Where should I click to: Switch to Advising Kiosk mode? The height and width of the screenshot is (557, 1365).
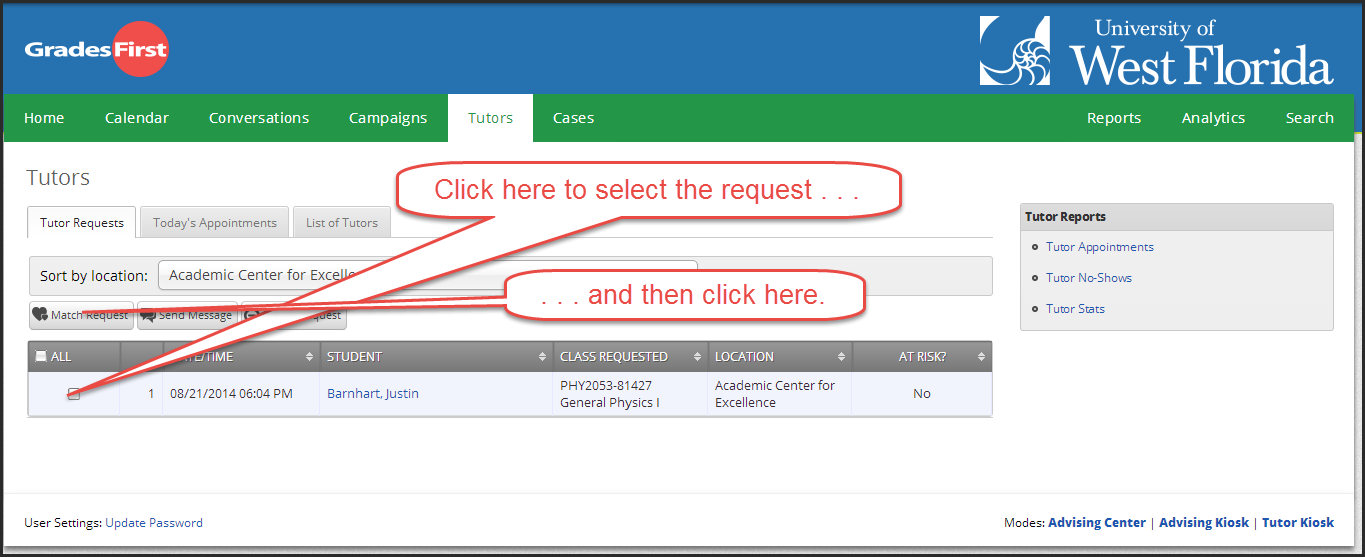click(1204, 523)
